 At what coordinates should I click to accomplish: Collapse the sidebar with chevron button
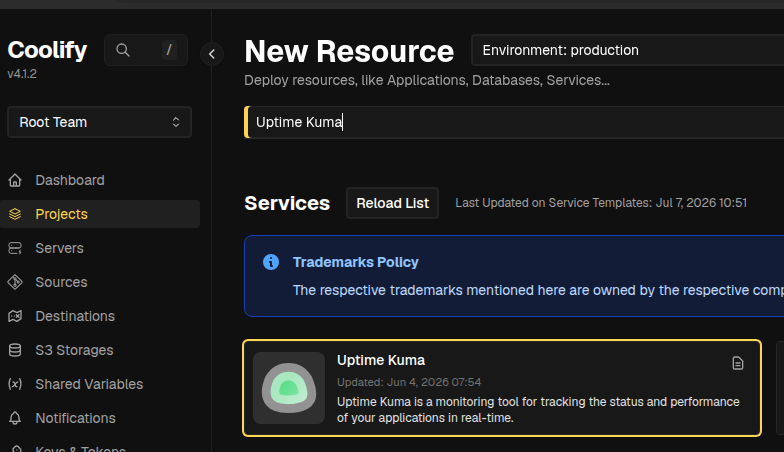(212, 54)
